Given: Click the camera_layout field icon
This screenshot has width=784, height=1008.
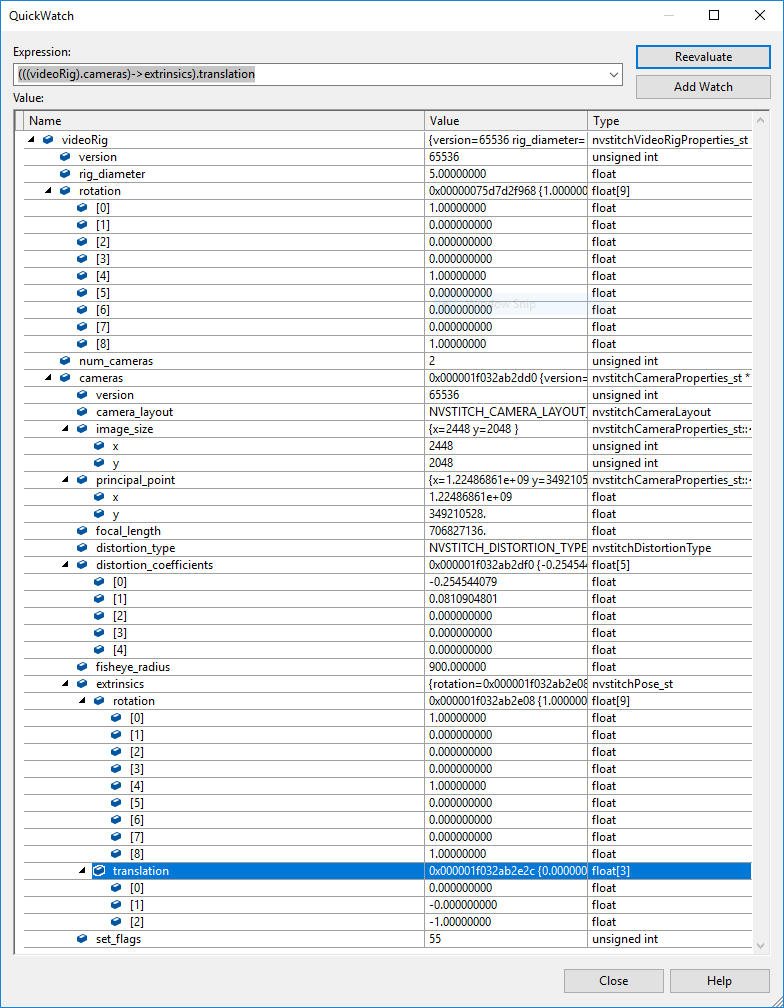Looking at the screenshot, I should tap(82, 412).
